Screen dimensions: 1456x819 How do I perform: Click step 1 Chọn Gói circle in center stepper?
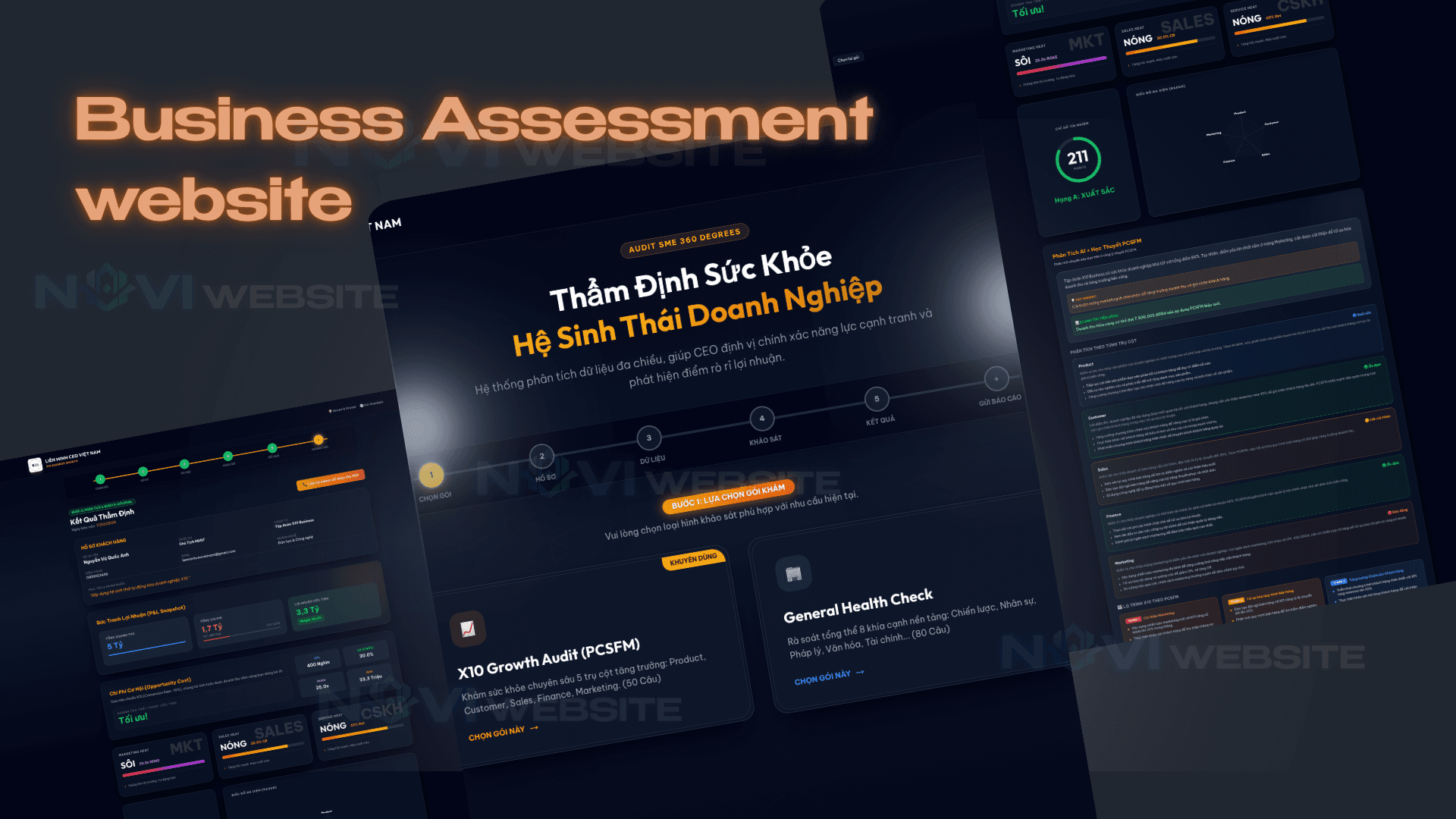431,475
